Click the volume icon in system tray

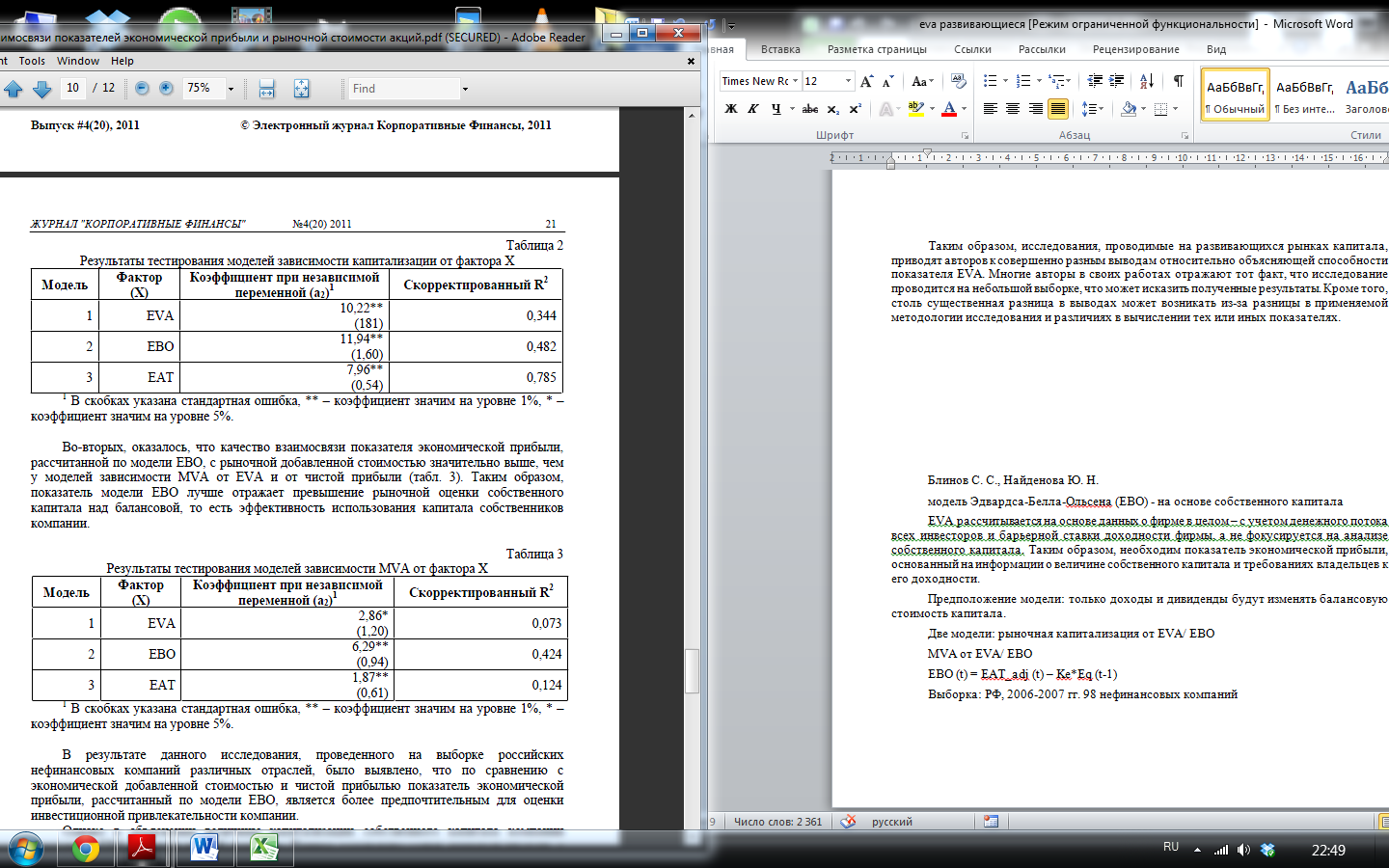pyautogui.click(x=1243, y=850)
